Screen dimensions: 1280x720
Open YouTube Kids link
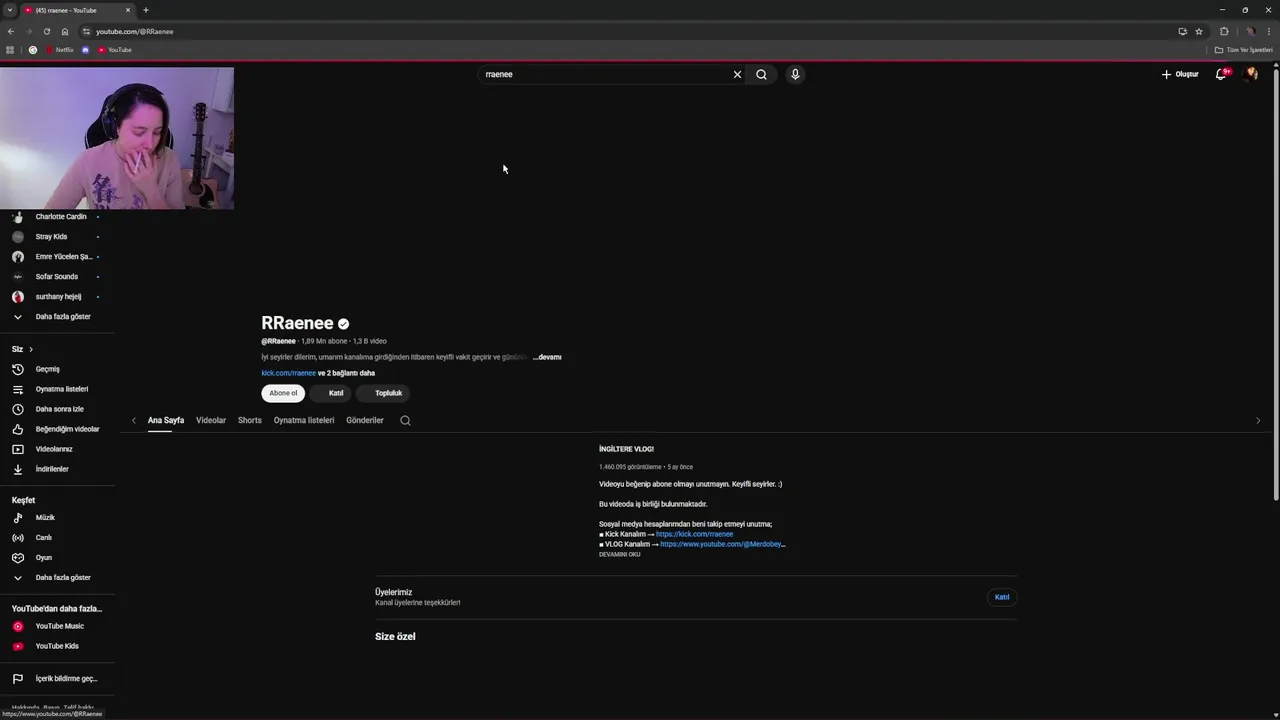pyautogui.click(x=56, y=646)
